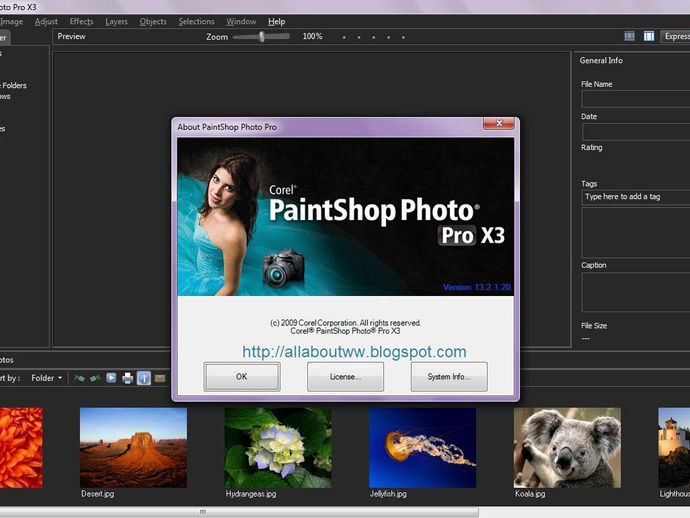Select the Desert.jpg thumbnail
Screen dimensions: 690x518
click(133, 448)
